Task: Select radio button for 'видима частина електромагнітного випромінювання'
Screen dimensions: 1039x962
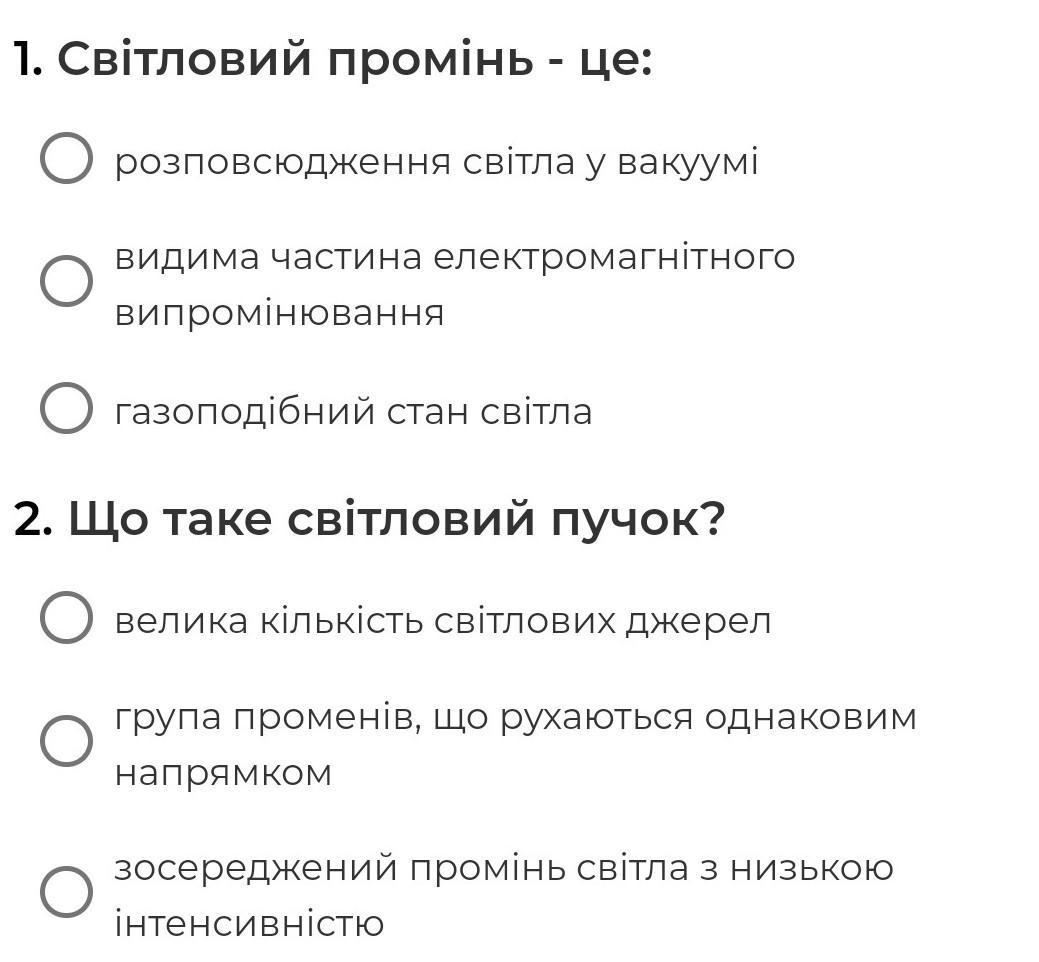Action: [x=66, y=281]
